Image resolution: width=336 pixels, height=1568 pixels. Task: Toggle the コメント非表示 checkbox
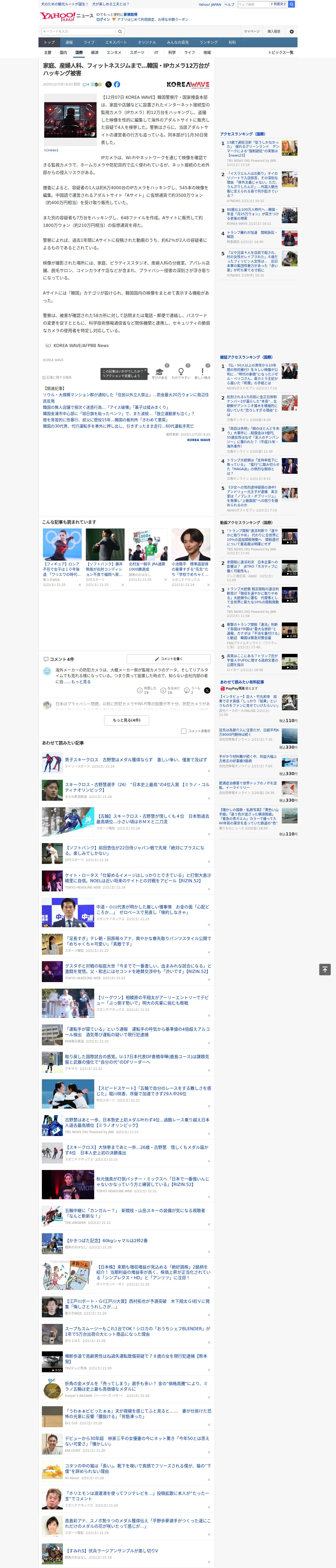(x=183, y=731)
